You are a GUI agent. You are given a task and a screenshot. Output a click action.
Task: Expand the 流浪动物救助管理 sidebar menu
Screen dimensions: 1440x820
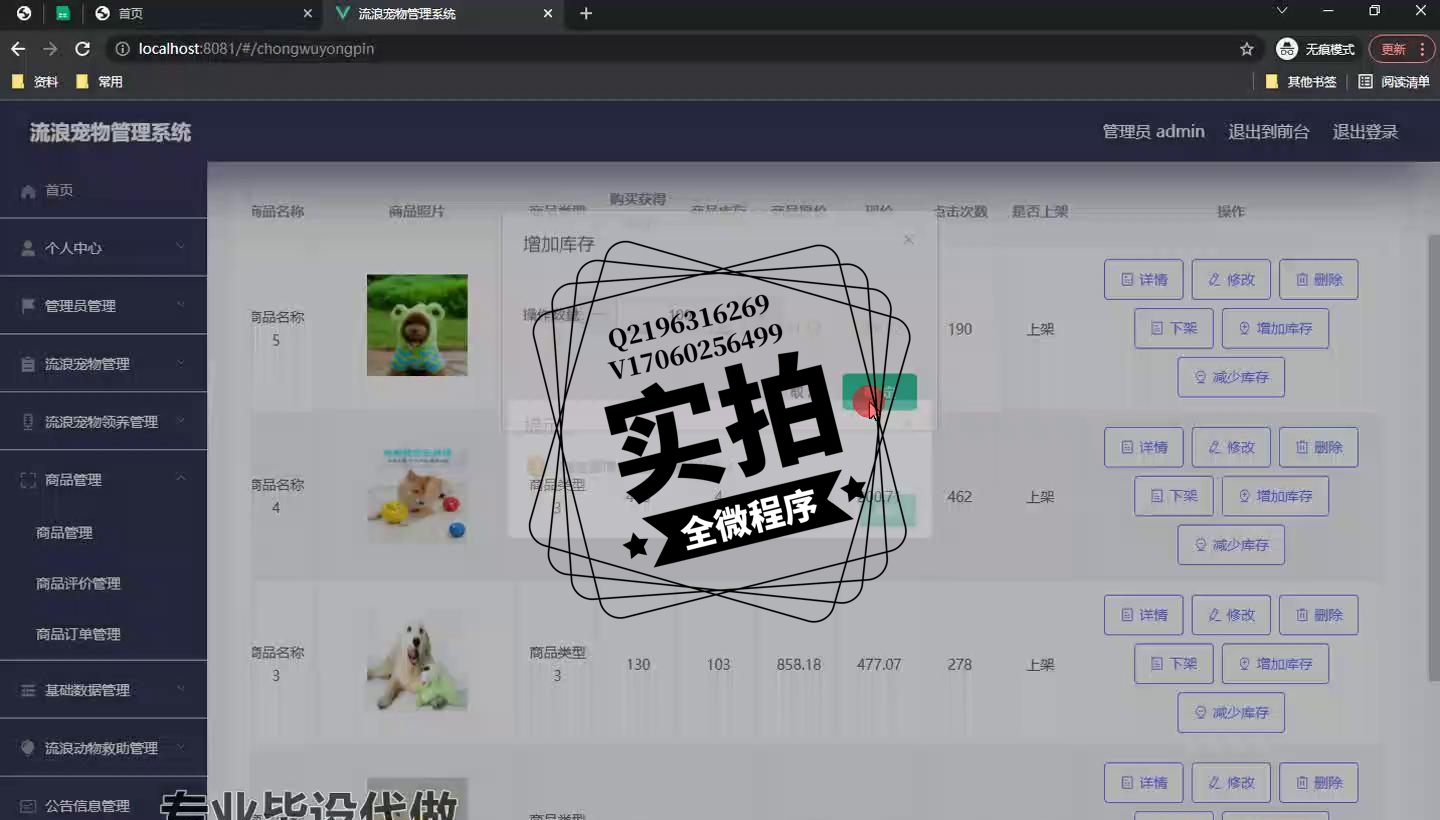pos(103,748)
